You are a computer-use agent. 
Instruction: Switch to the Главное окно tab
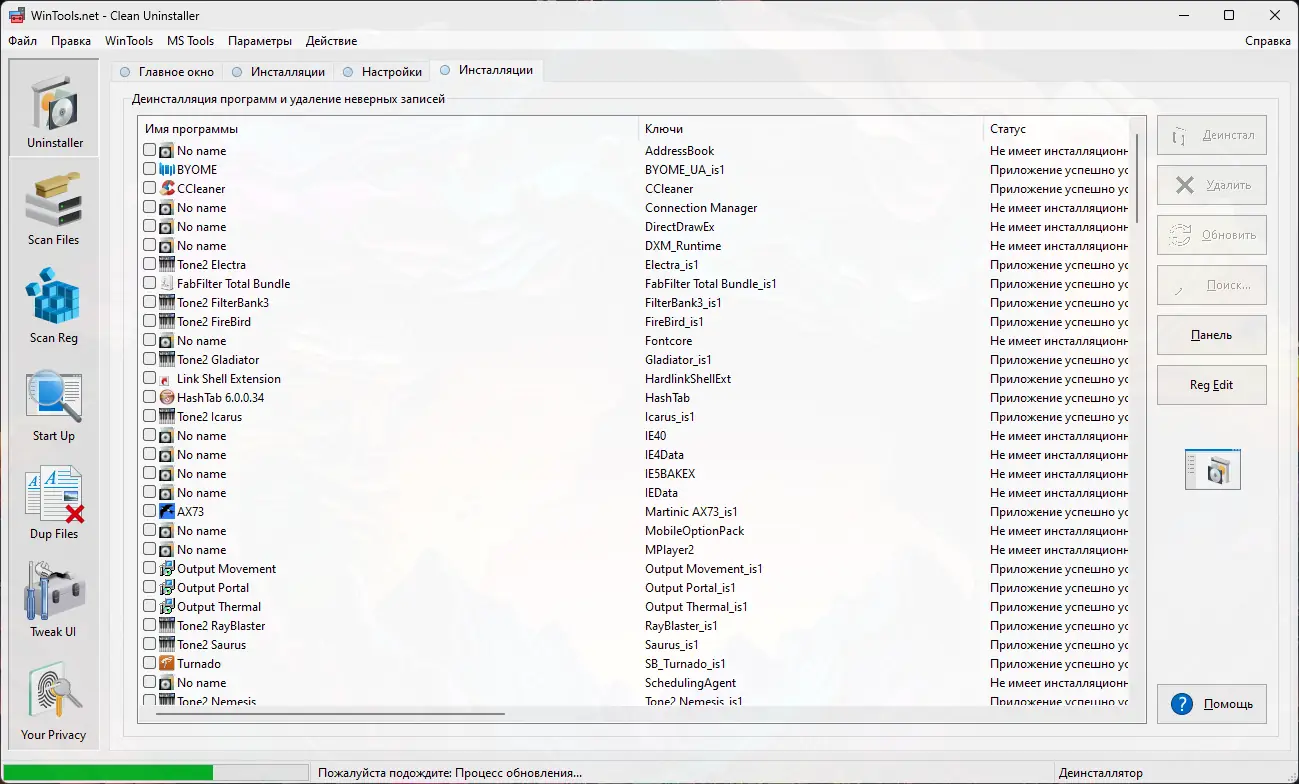pyautogui.click(x=166, y=72)
